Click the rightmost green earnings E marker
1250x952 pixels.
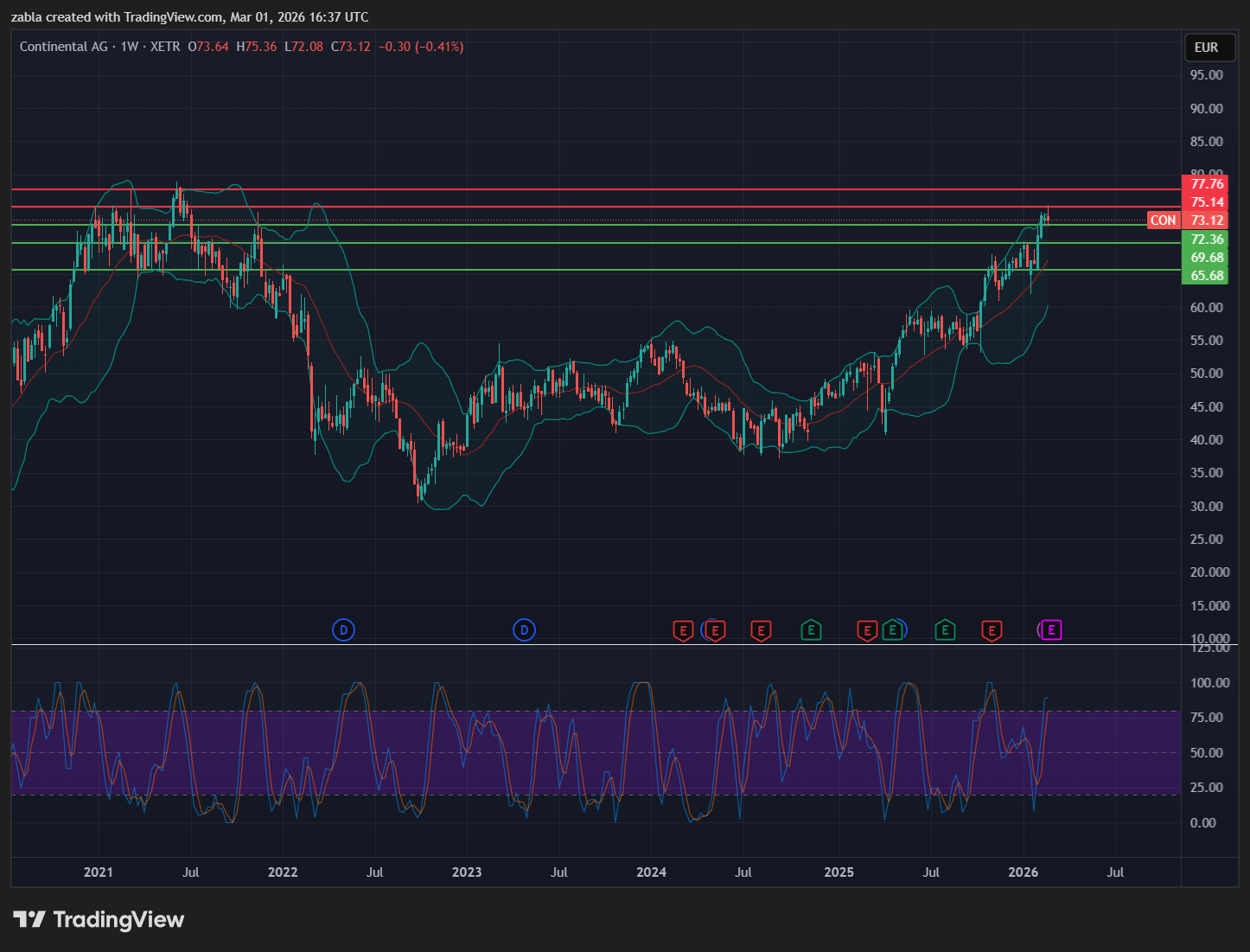(945, 630)
